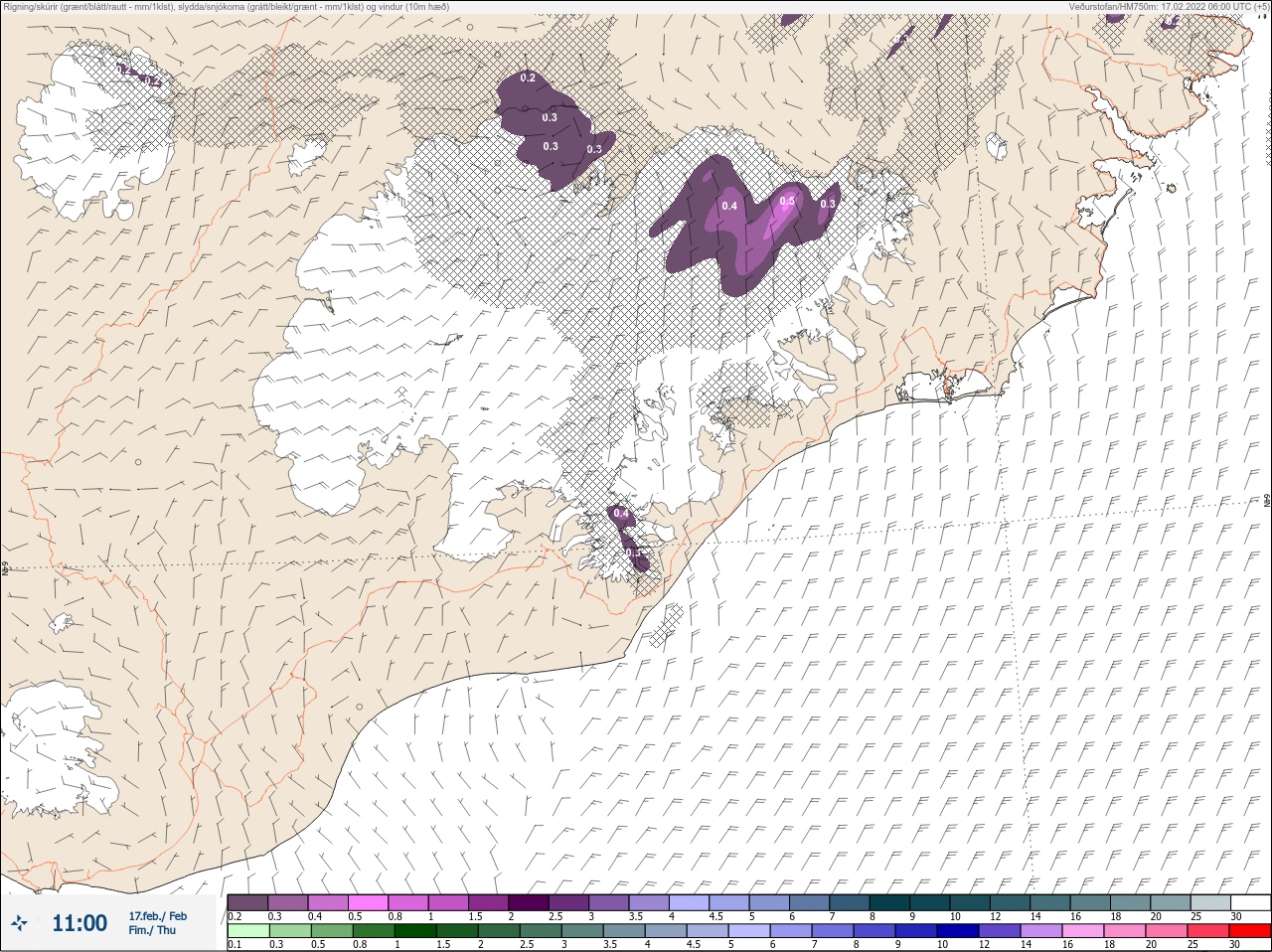This screenshot has height=952, width=1272.
Task: Select the darkest purple top-row swatch at 2
Action: coord(529,902)
